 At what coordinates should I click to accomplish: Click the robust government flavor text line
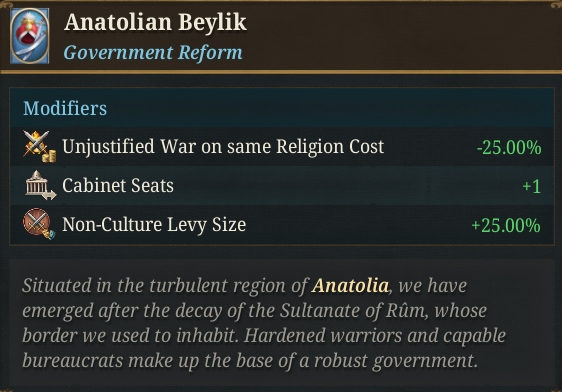(x=250, y=361)
